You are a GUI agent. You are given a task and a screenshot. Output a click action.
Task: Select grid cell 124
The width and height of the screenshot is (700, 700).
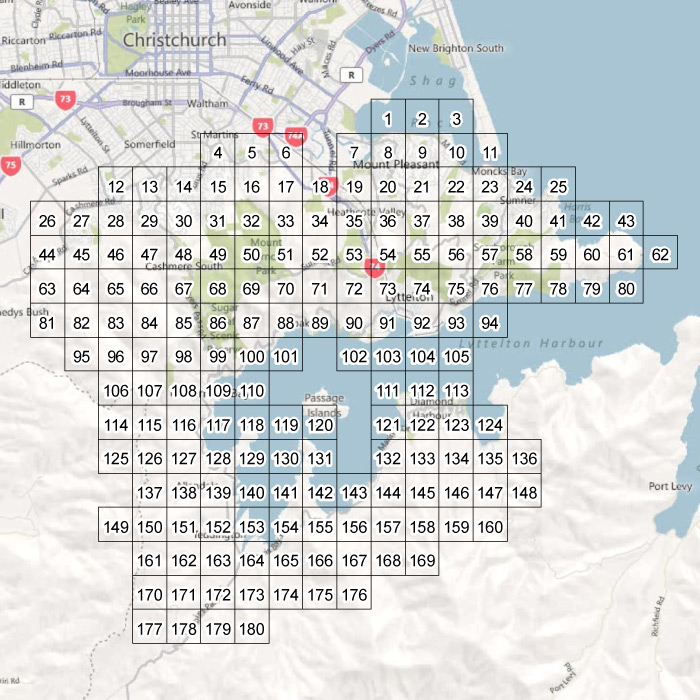490,423
